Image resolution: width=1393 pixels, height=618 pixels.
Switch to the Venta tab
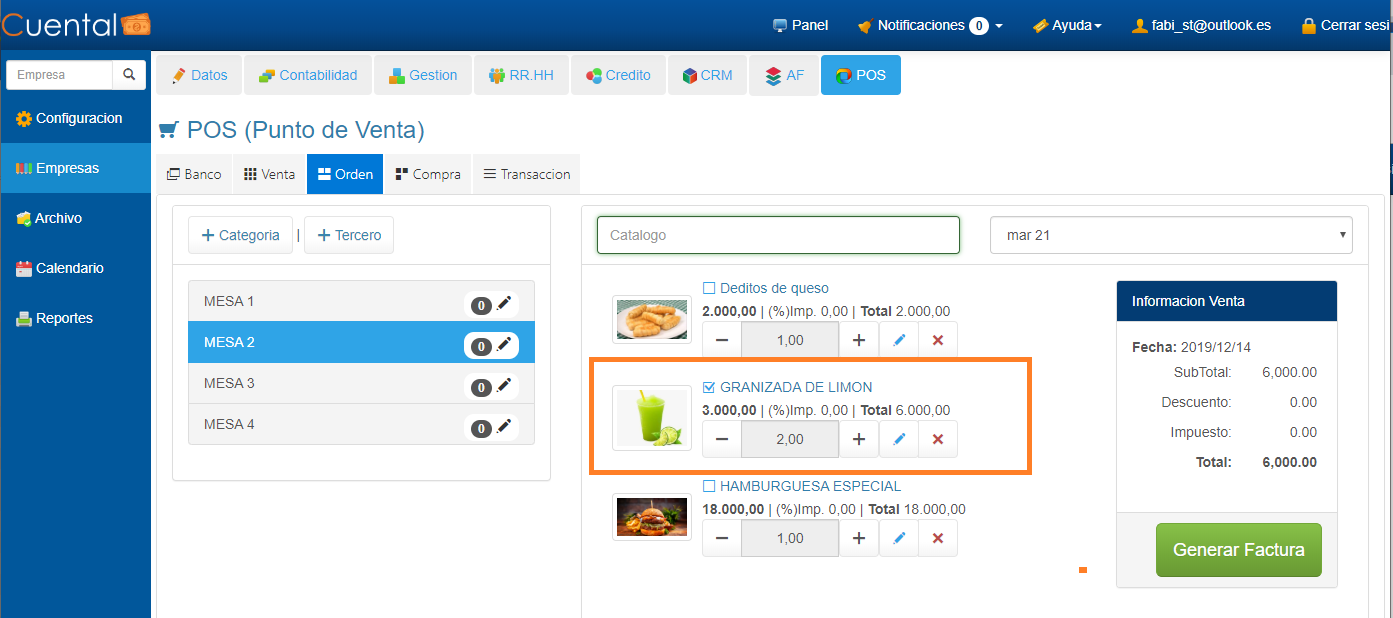(x=270, y=174)
